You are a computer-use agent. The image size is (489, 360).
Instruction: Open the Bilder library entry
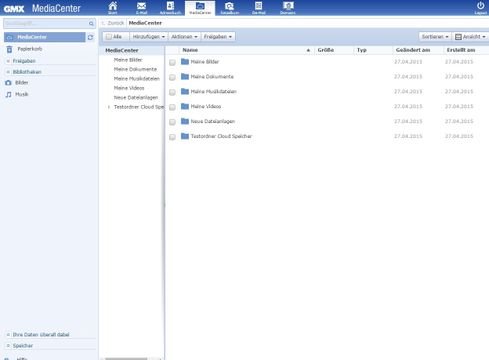(22, 83)
